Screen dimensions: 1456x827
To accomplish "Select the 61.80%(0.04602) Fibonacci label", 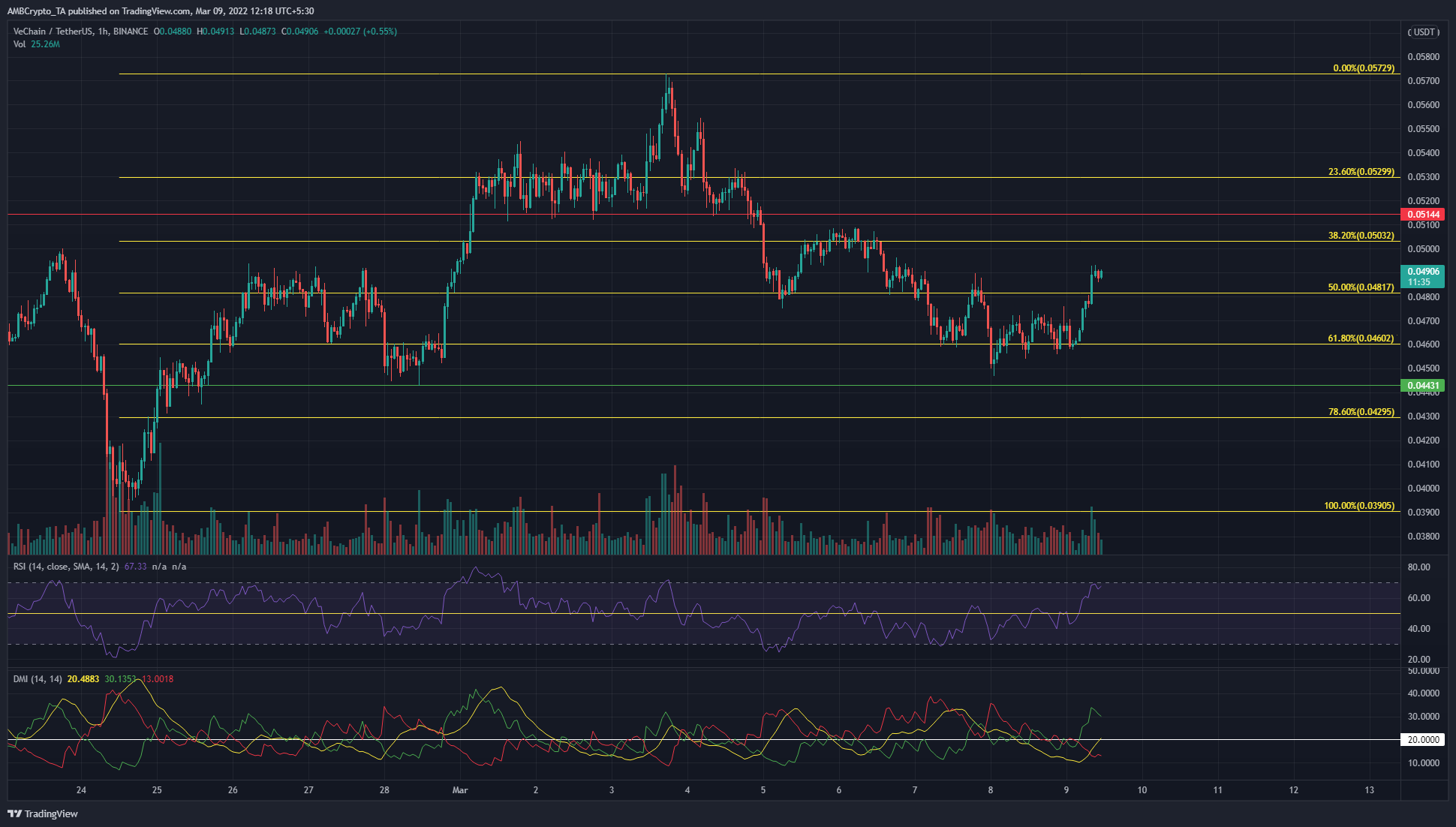I will click(1361, 338).
